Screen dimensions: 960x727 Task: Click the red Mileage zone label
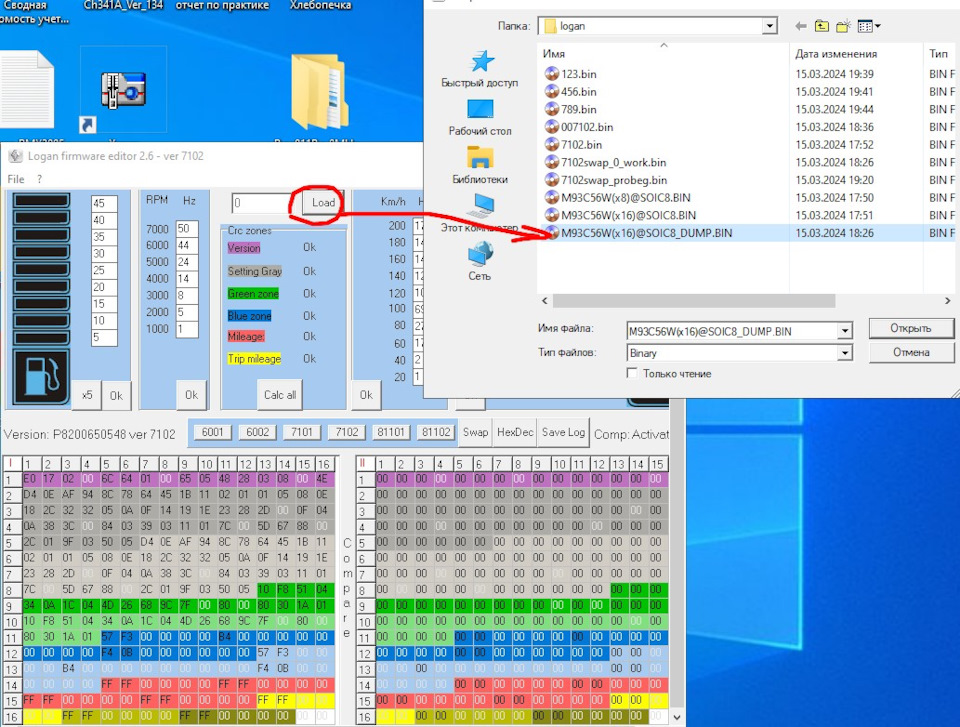click(x=246, y=337)
